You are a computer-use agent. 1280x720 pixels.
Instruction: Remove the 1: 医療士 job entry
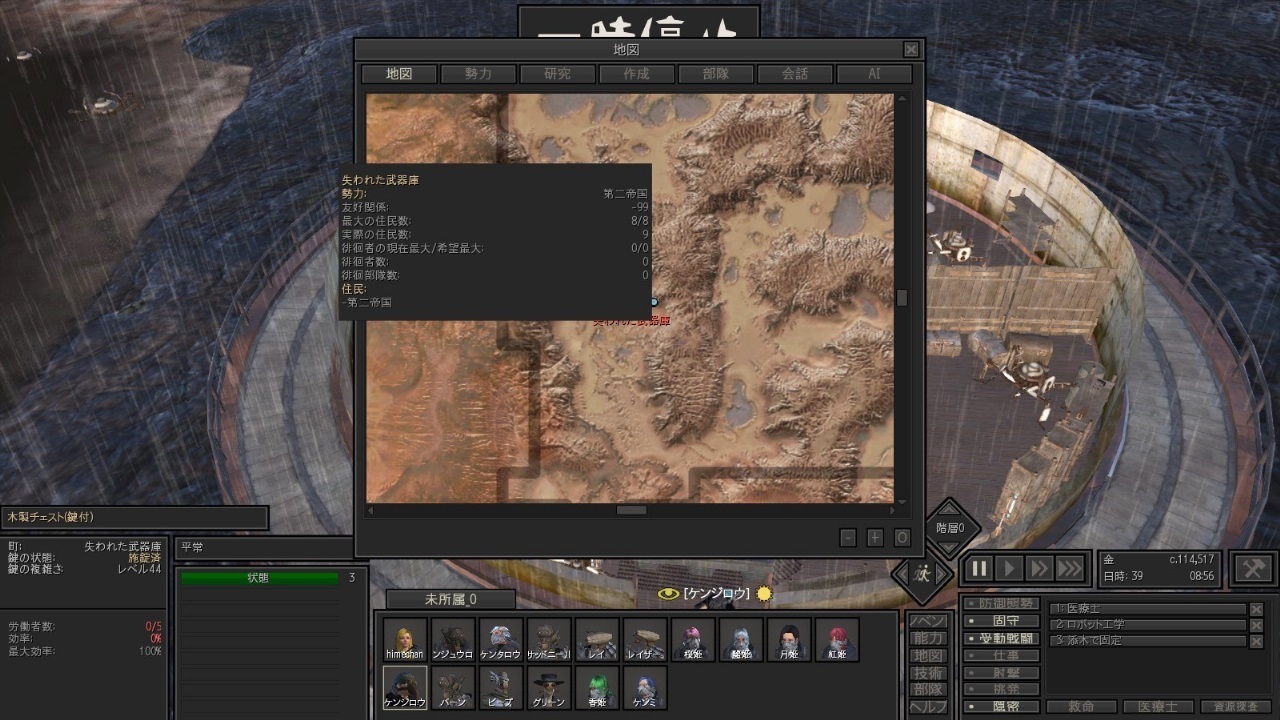click(x=1256, y=609)
